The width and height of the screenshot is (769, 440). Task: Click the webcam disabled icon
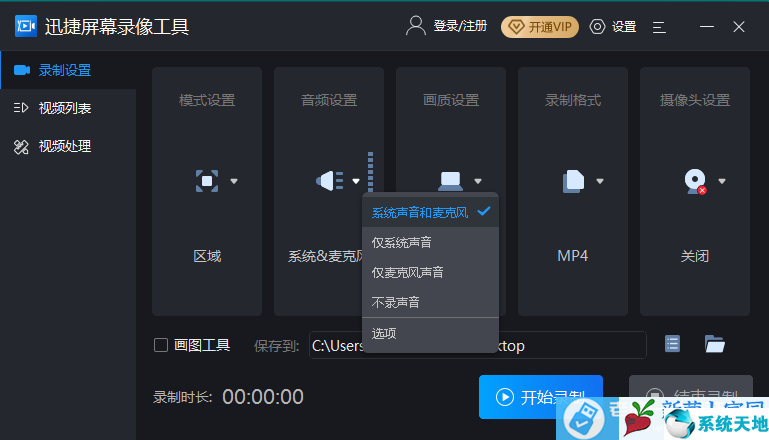(x=695, y=181)
